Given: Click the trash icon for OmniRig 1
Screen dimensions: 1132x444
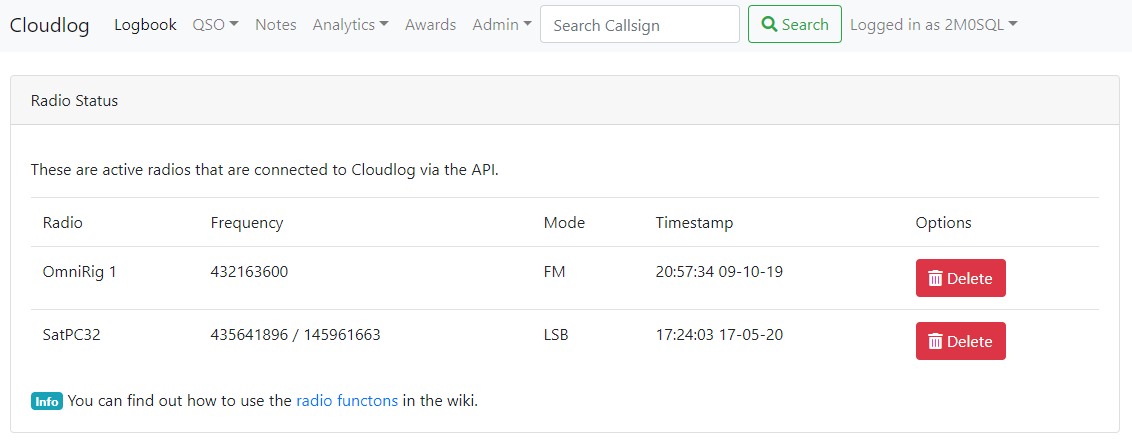Looking at the screenshot, I should (935, 279).
